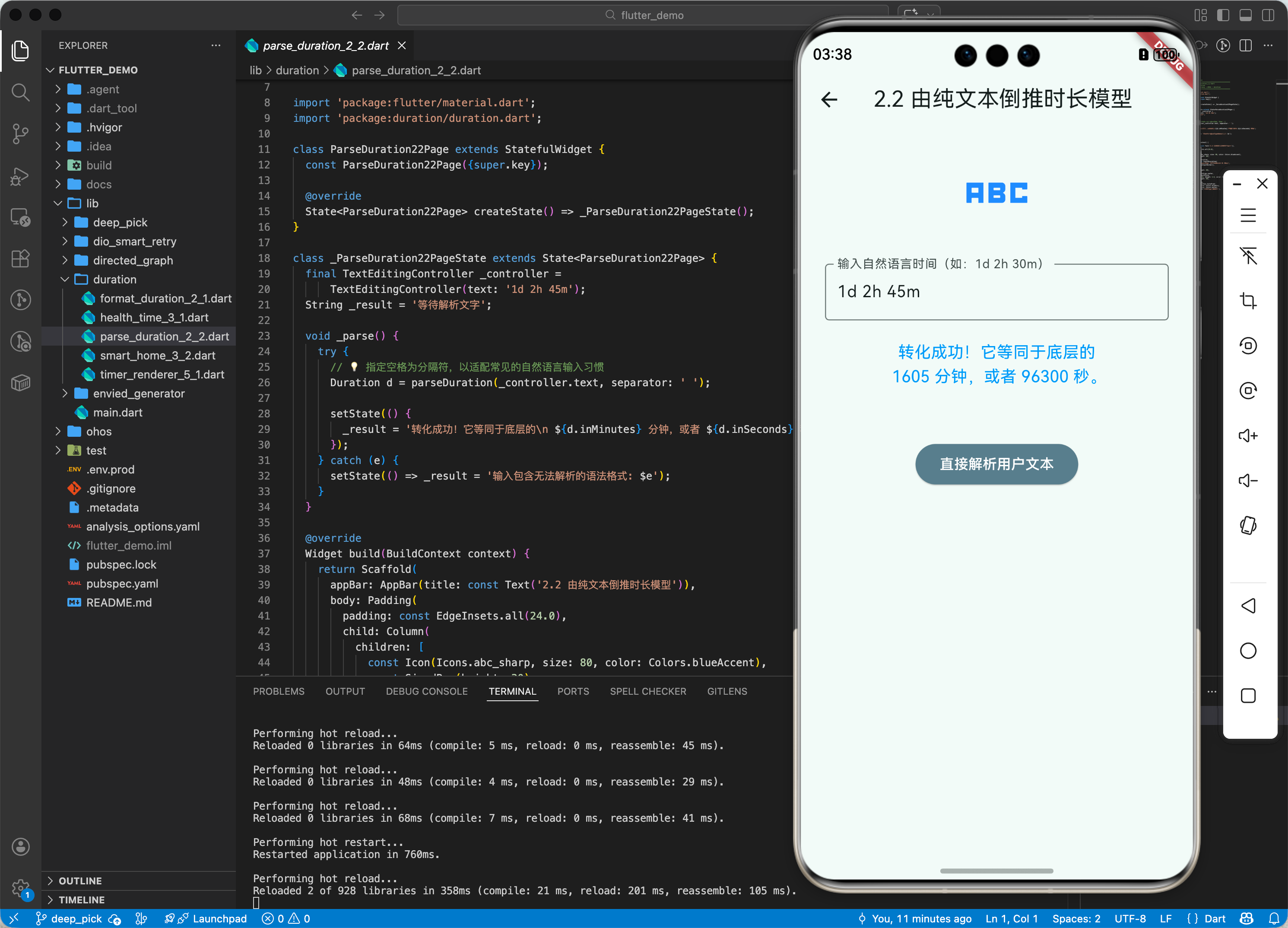This screenshot has height=928, width=1288.
Task: Switch to the DEBUG CONSOLE tab
Action: [426, 691]
